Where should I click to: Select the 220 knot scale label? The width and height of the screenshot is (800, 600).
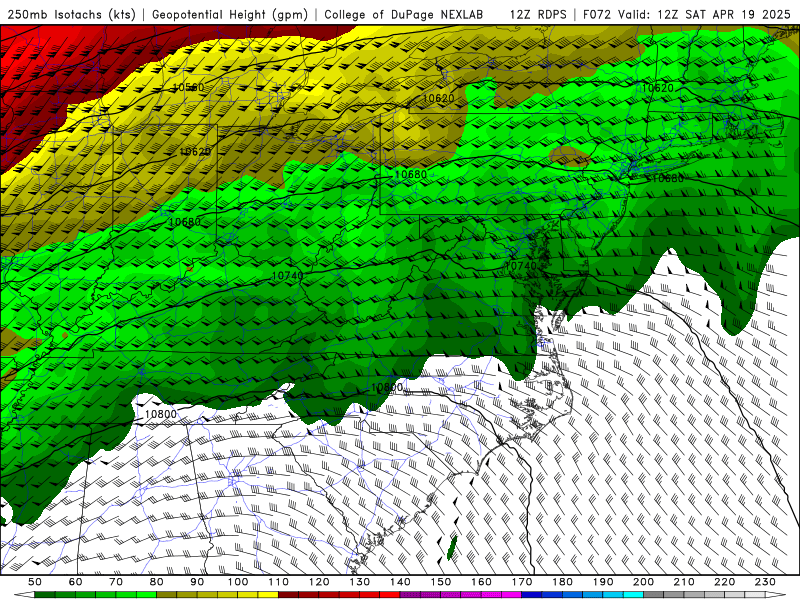point(724,582)
